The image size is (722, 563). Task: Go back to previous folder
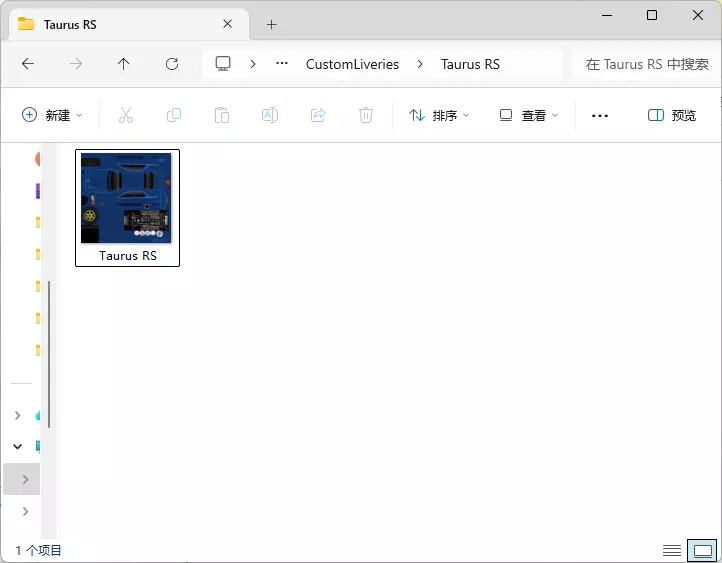28,64
